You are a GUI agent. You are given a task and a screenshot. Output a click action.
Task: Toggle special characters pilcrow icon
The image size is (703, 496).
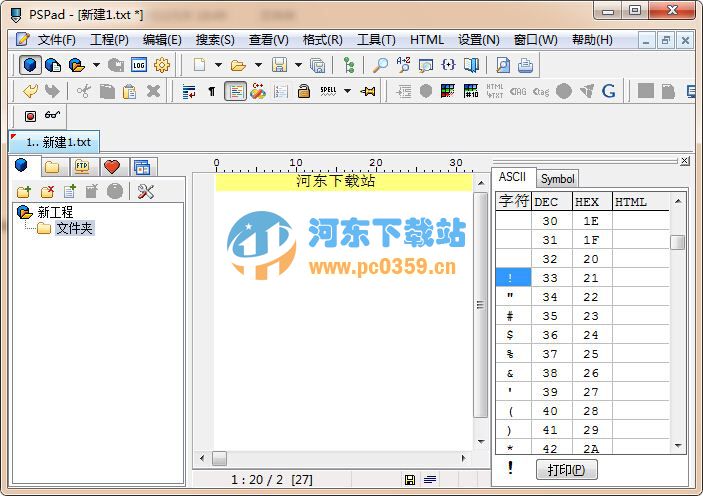(x=212, y=91)
